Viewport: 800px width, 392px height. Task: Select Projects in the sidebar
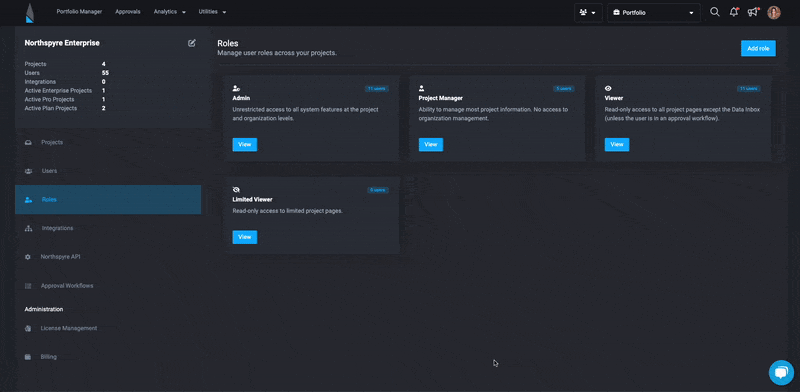pyautogui.click(x=108, y=142)
